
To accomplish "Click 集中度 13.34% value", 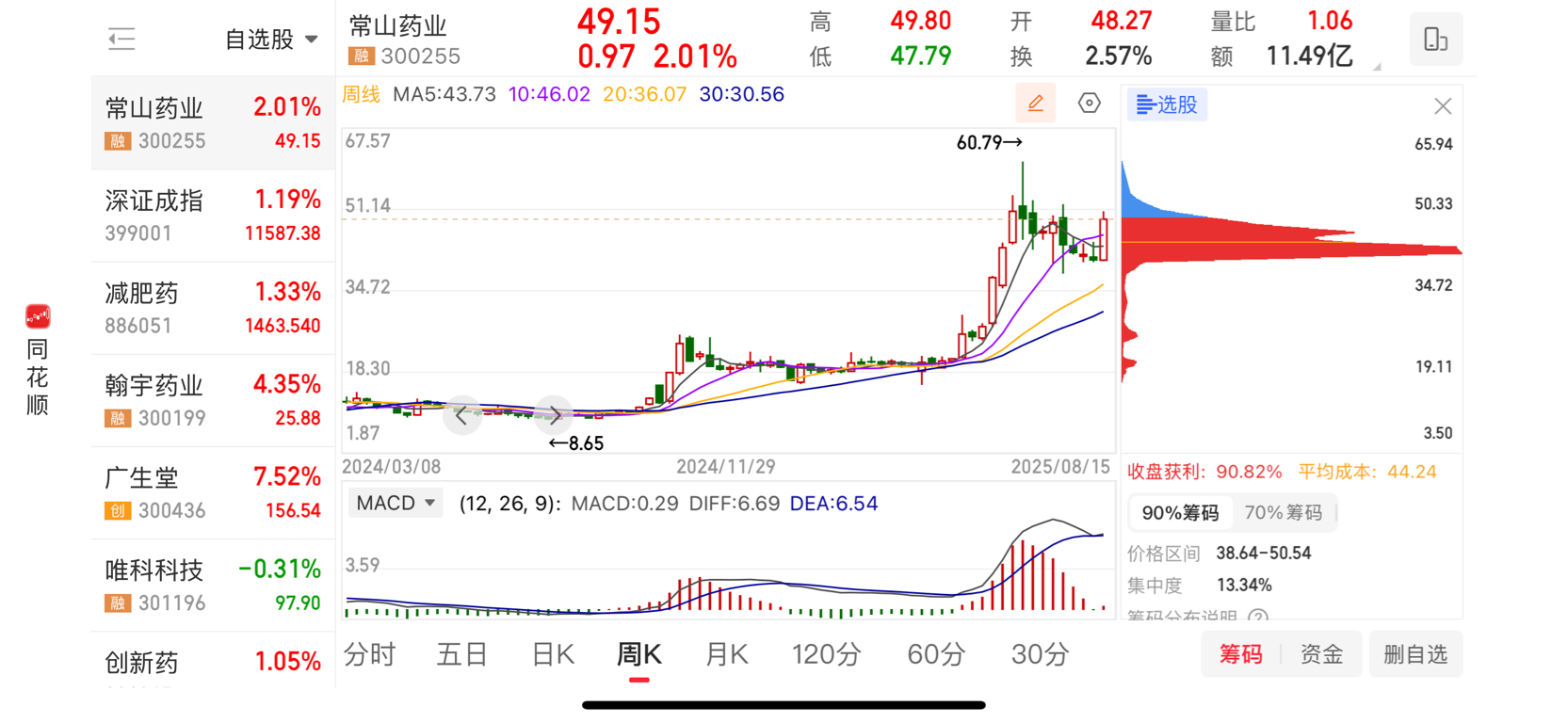I will point(1244,585).
